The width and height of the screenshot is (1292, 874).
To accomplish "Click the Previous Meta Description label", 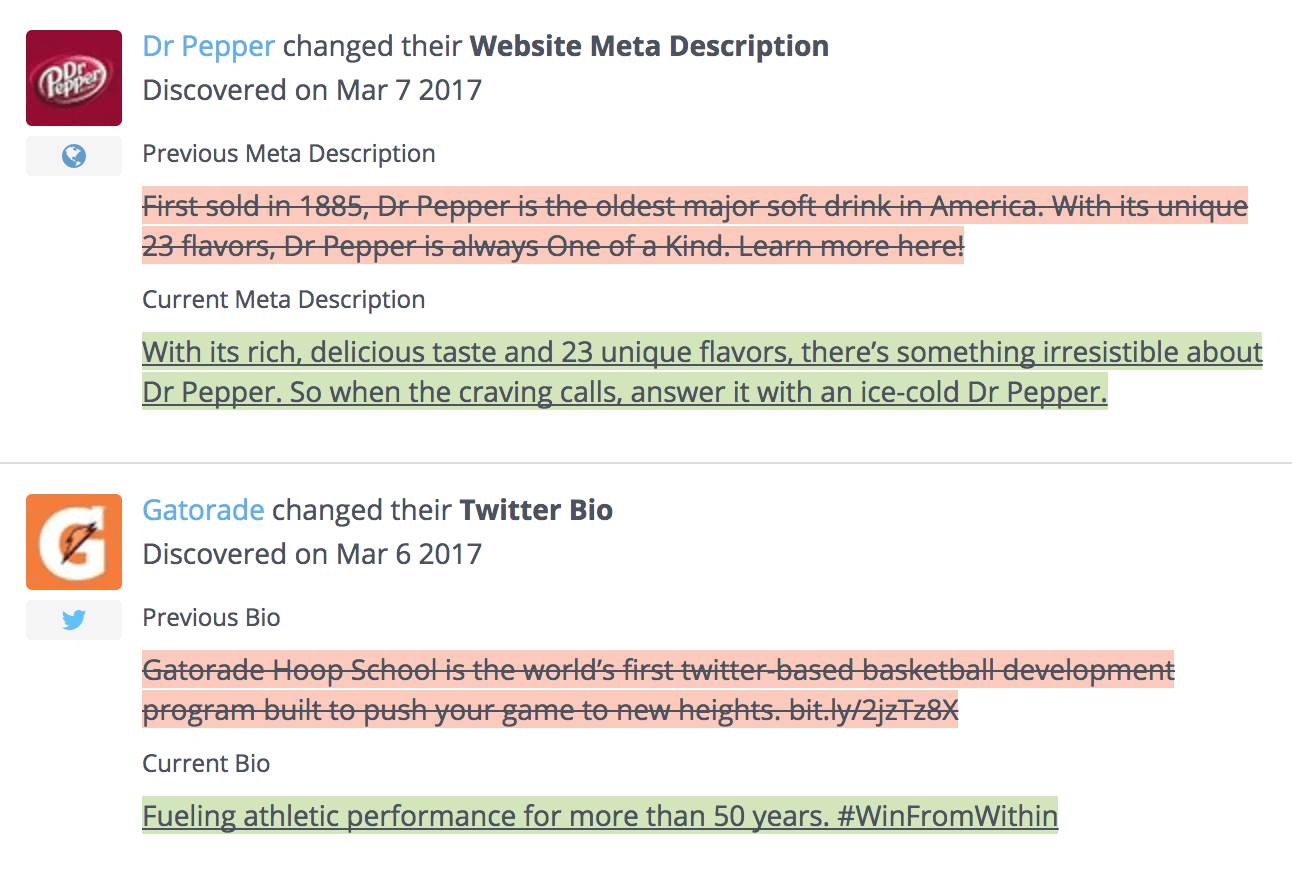I will point(289,154).
